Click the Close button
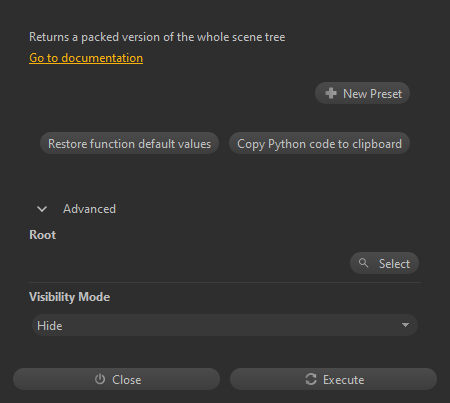The width and height of the screenshot is (450, 403). pyautogui.click(x=116, y=379)
